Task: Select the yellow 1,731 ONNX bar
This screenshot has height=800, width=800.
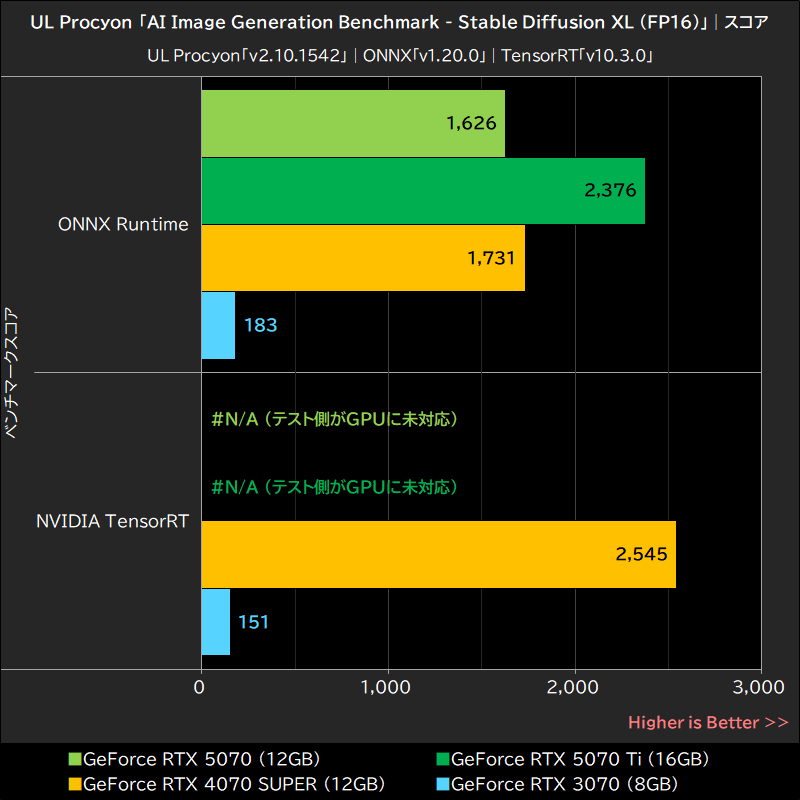Action: coord(360,258)
